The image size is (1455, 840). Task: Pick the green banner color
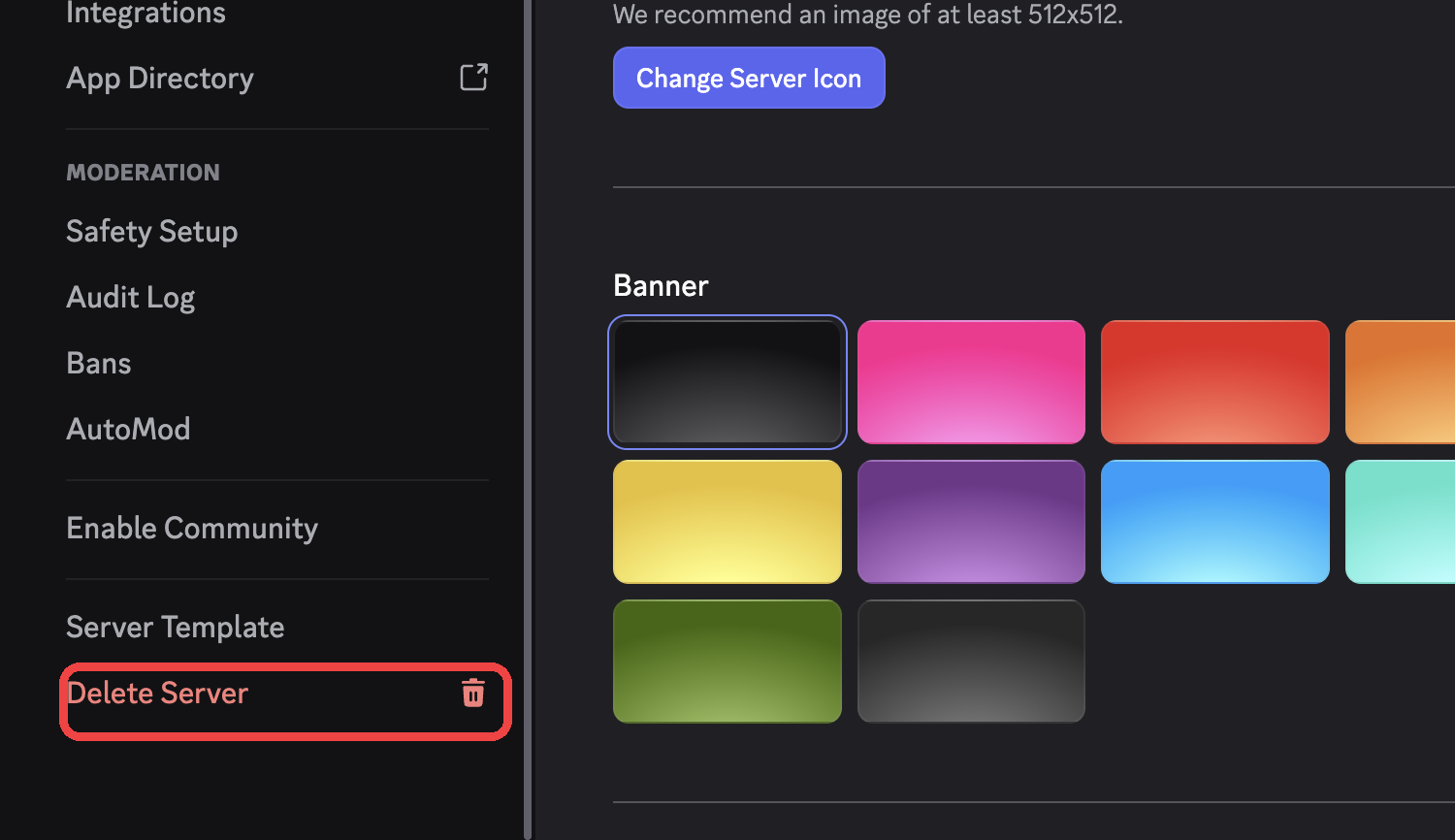pos(727,662)
